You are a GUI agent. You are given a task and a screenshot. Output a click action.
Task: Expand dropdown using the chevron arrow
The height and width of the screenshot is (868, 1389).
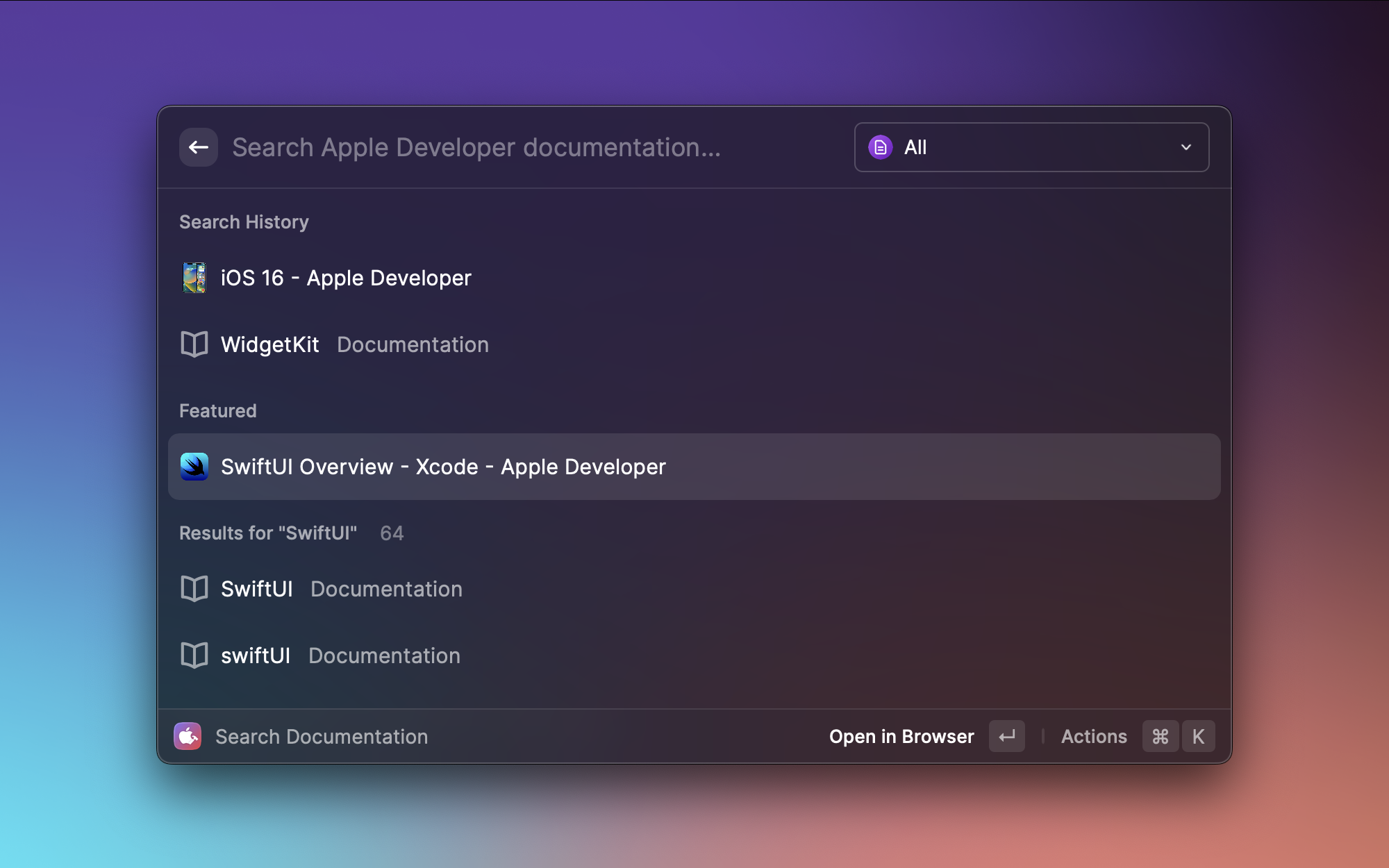[x=1186, y=147]
